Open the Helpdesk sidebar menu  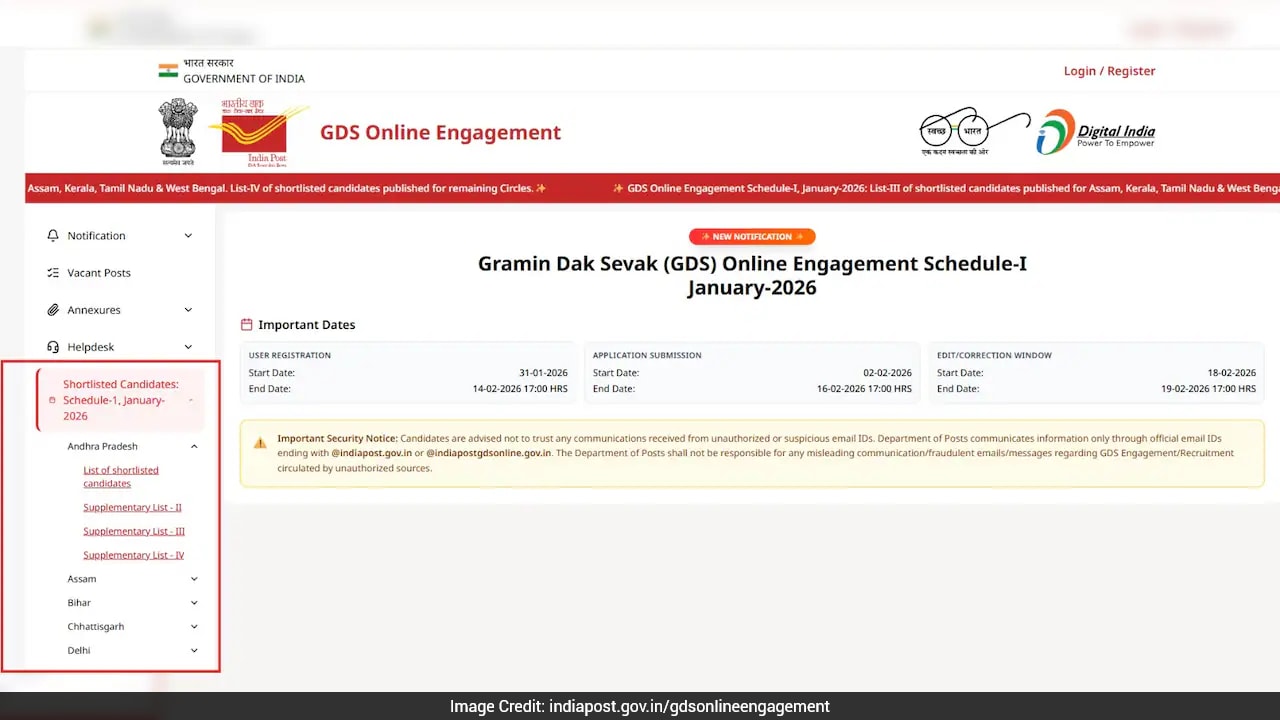pos(120,347)
